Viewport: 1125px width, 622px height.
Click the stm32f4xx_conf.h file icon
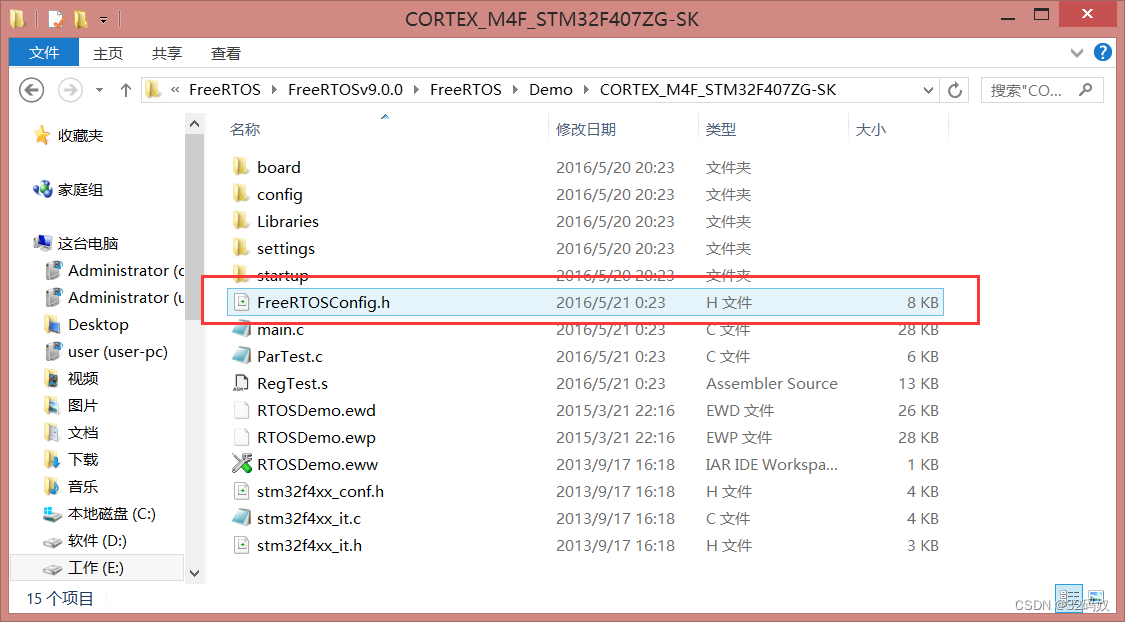pyautogui.click(x=241, y=491)
